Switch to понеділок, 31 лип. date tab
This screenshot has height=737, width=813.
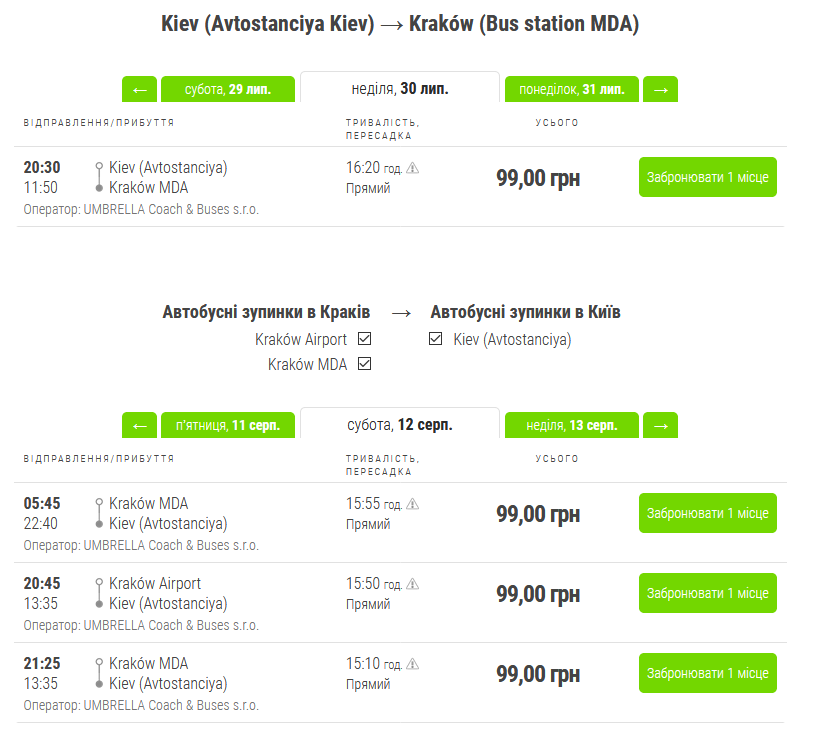pyautogui.click(x=571, y=89)
